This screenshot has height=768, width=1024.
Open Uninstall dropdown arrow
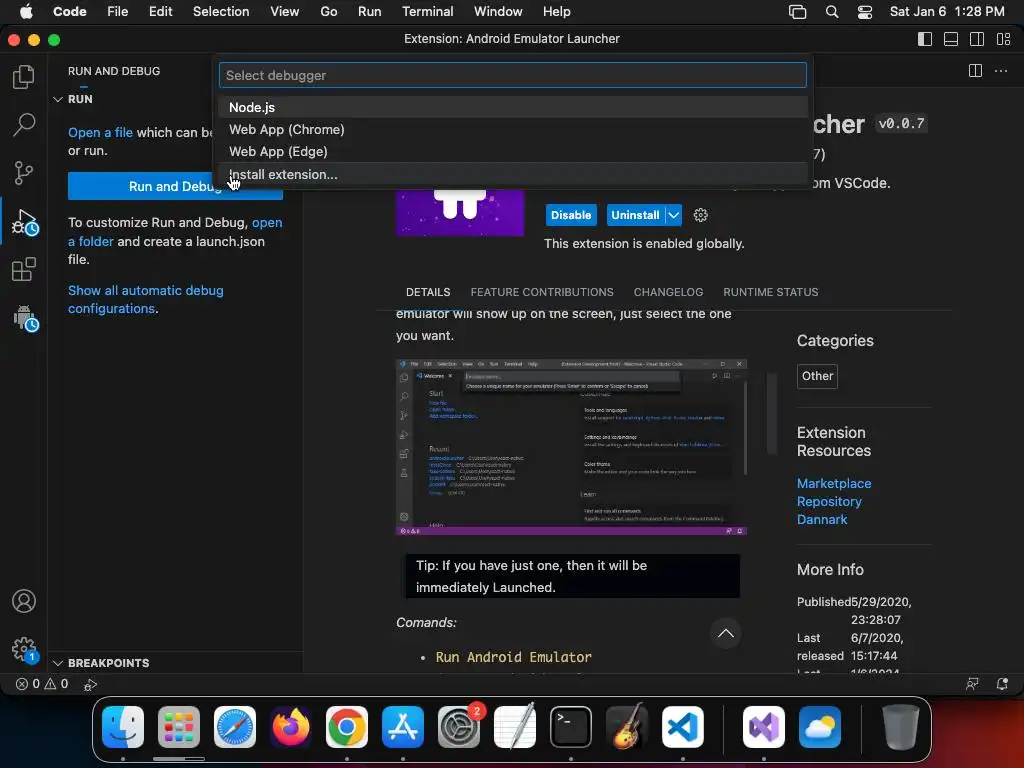[673, 215]
